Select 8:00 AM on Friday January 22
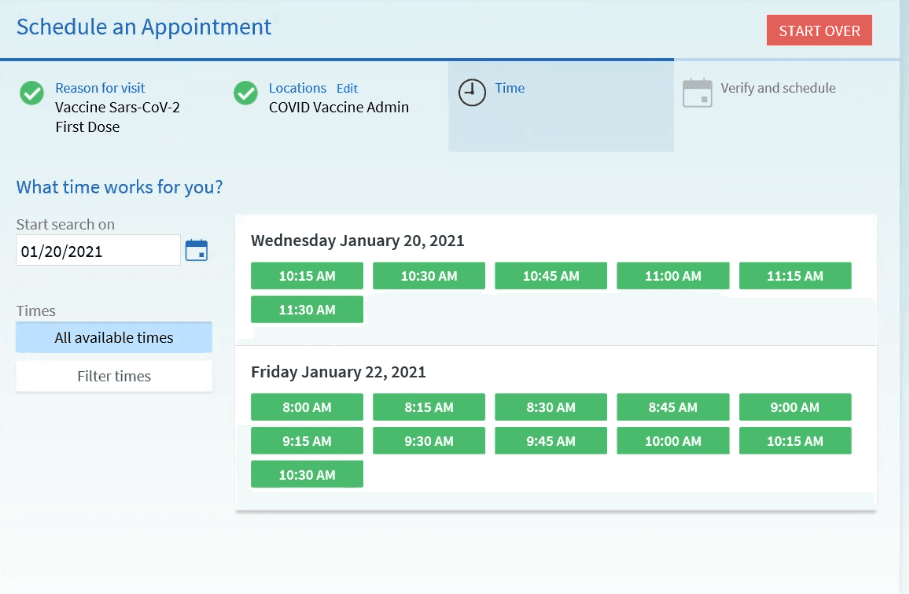This screenshot has width=909, height=594. click(307, 407)
